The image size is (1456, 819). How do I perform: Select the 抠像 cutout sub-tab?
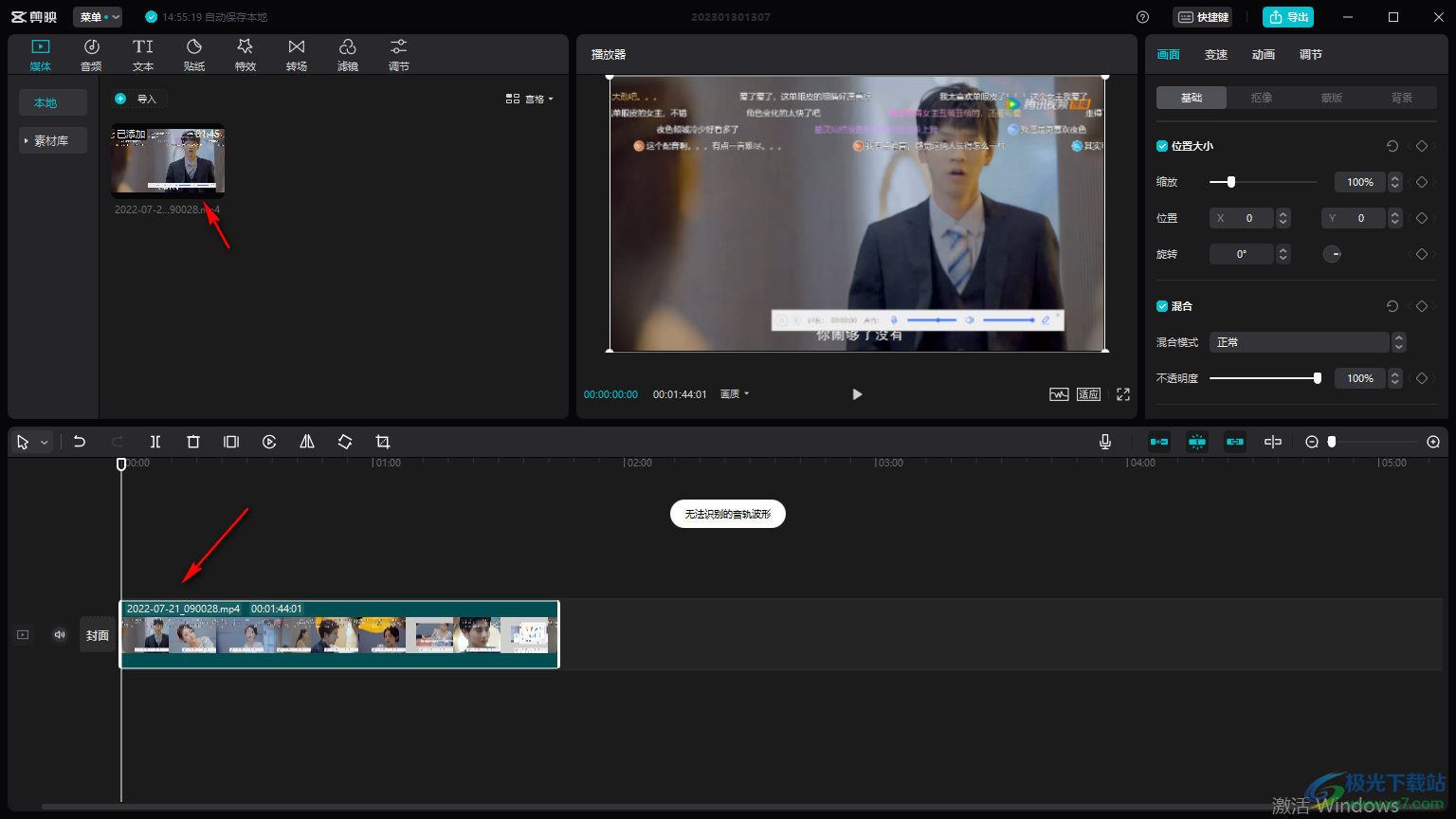(x=1262, y=98)
